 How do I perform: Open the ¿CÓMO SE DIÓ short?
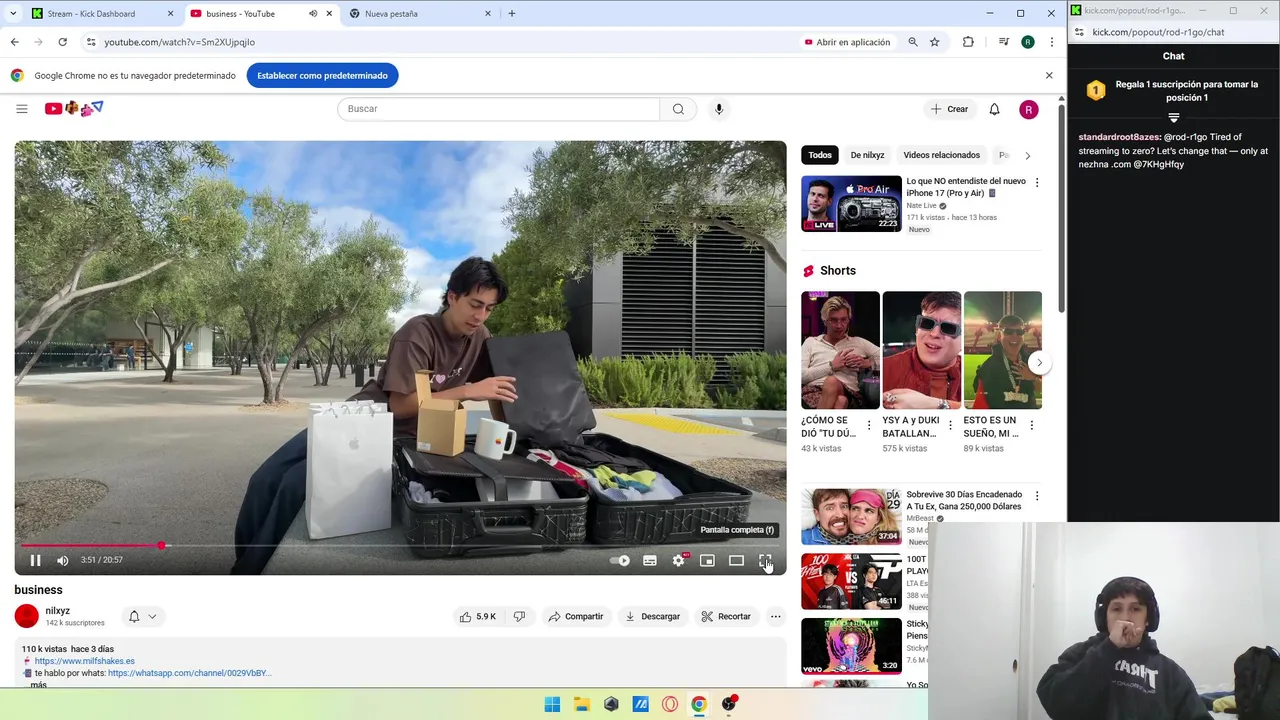click(840, 350)
